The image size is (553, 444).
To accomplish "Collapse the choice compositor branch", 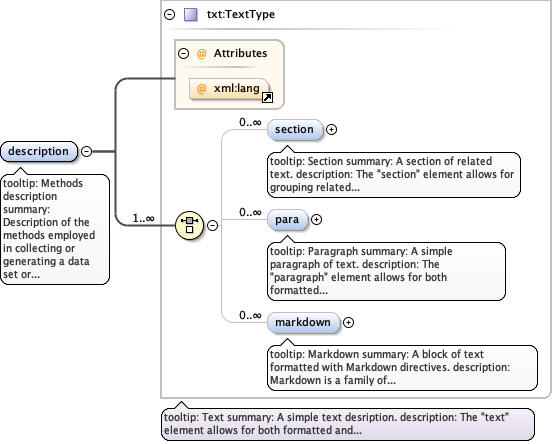I will tap(212, 225).
